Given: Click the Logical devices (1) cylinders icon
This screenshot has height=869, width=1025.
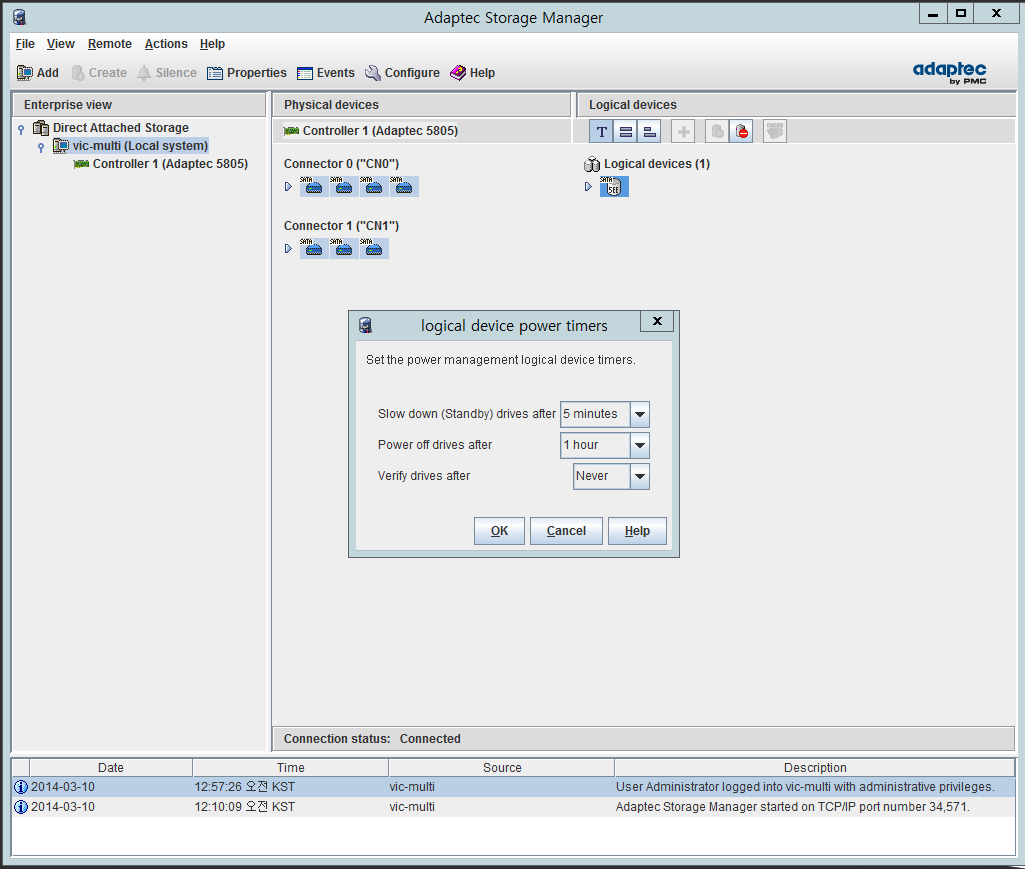Looking at the screenshot, I should [592, 164].
